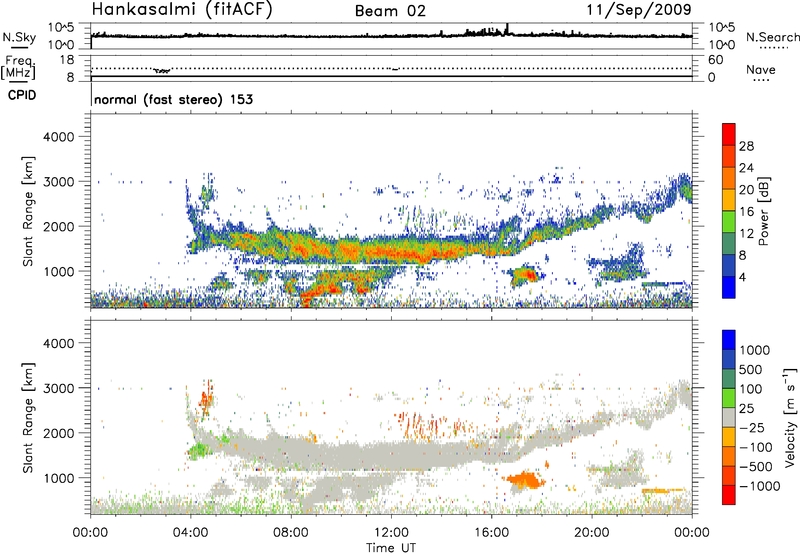Image resolution: width=800 pixels, height=554 pixels.
Task: Click the 4 label on power colorbar
Action: pos(742,277)
